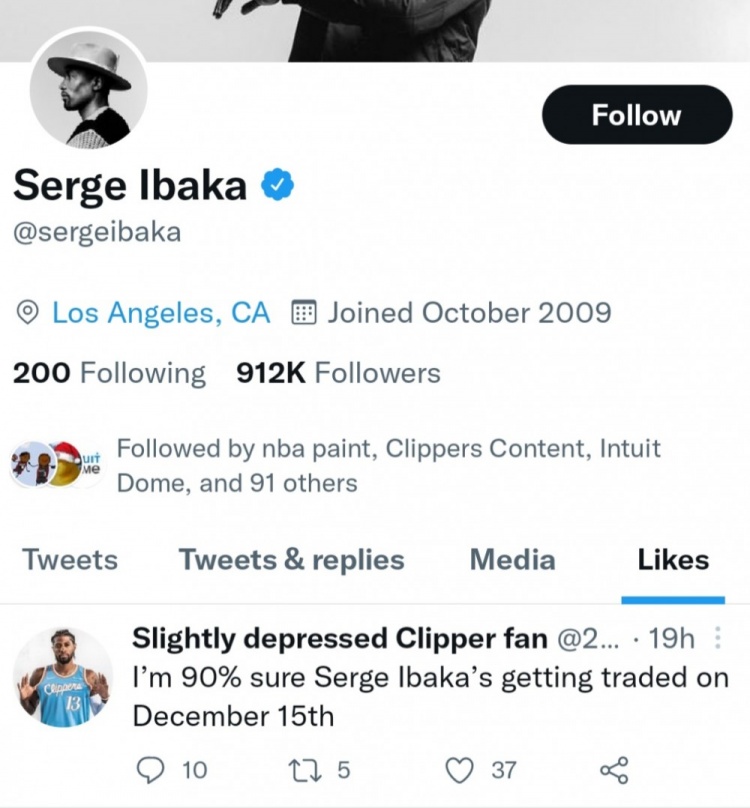Click the location pin icon
Screen dimensions: 750x808
click(x=28, y=313)
